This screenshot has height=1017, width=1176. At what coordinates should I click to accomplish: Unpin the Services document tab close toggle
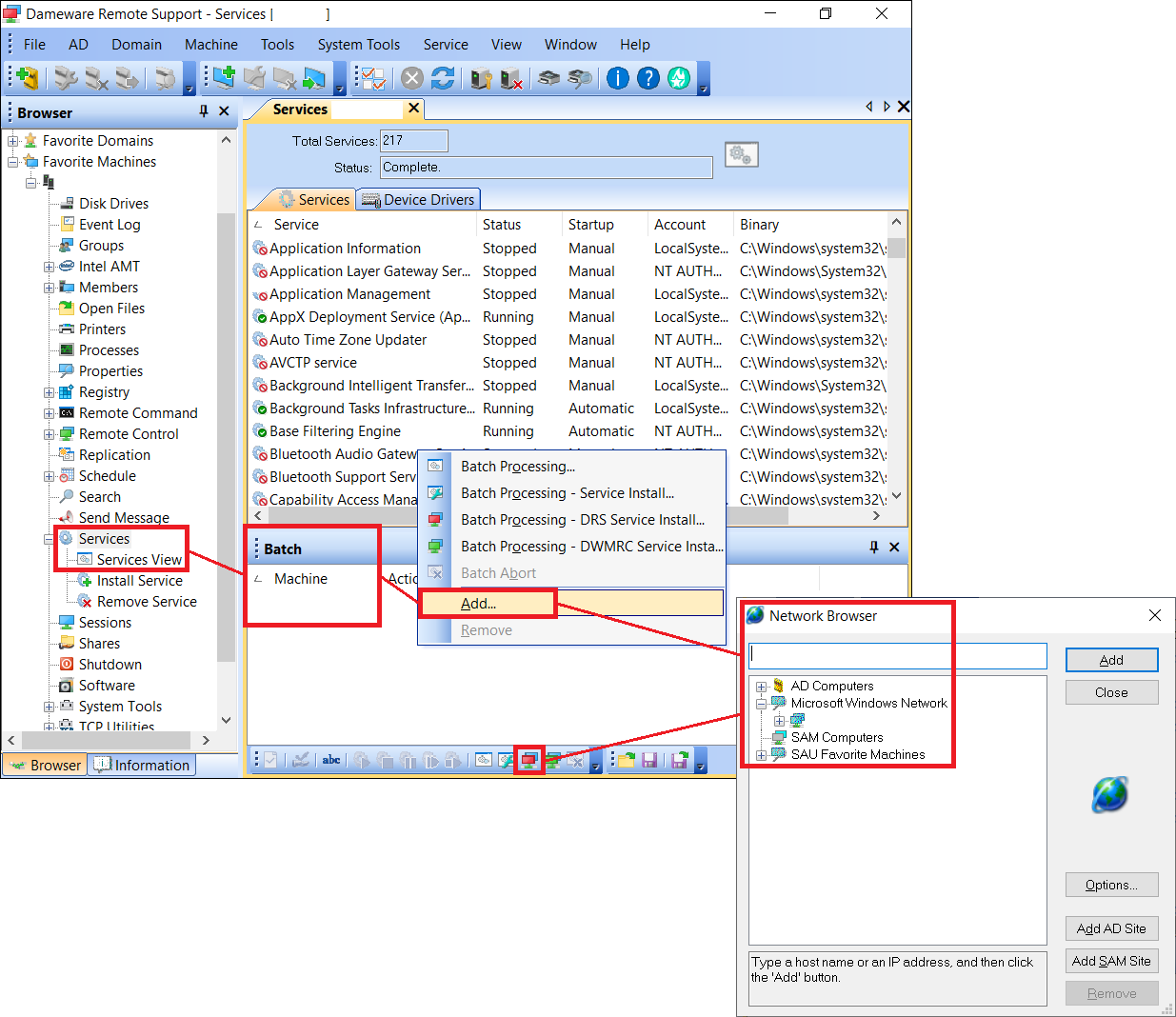(412, 109)
